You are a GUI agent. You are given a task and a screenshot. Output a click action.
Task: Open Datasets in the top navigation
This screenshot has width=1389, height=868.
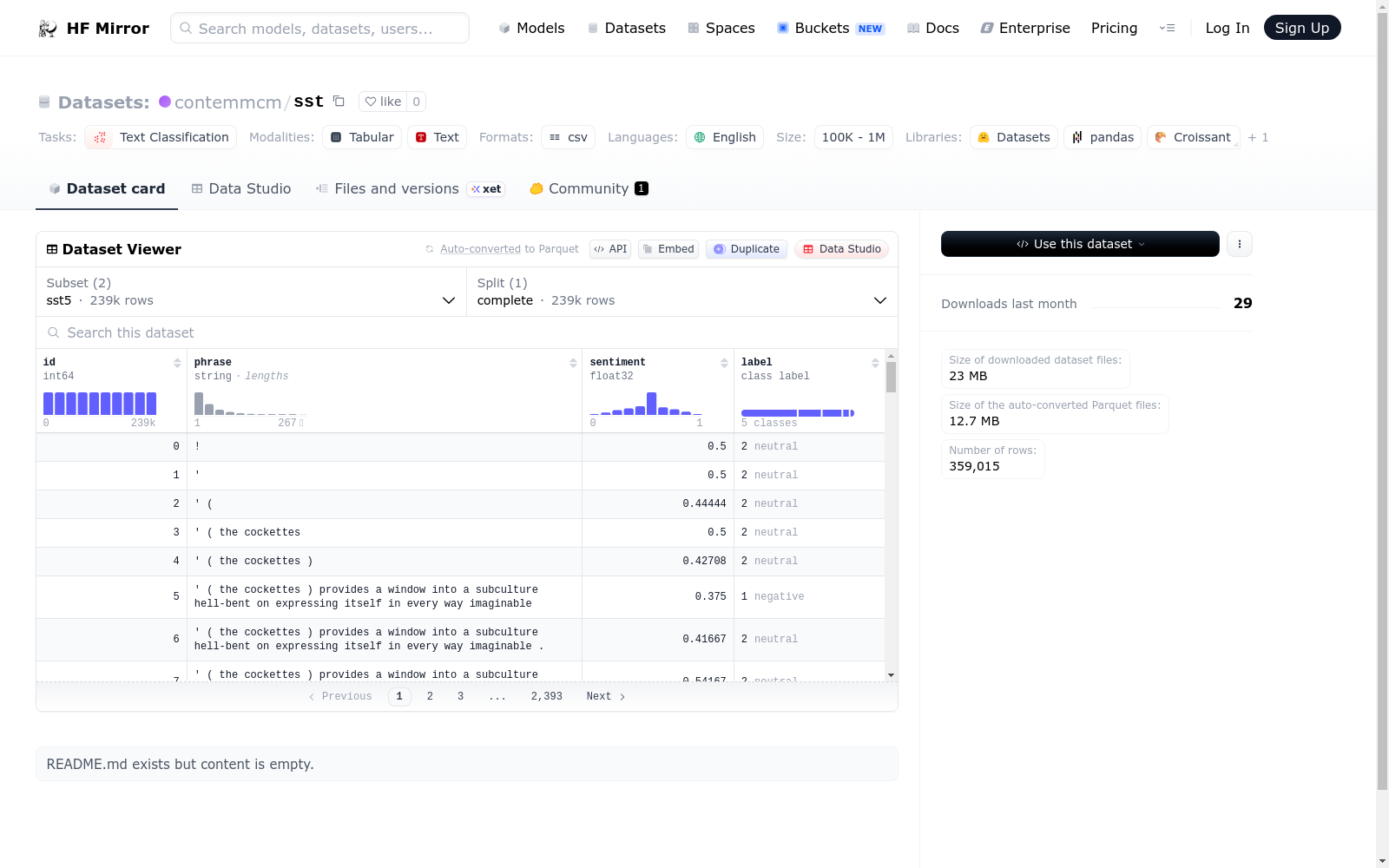[x=626, y=28]
